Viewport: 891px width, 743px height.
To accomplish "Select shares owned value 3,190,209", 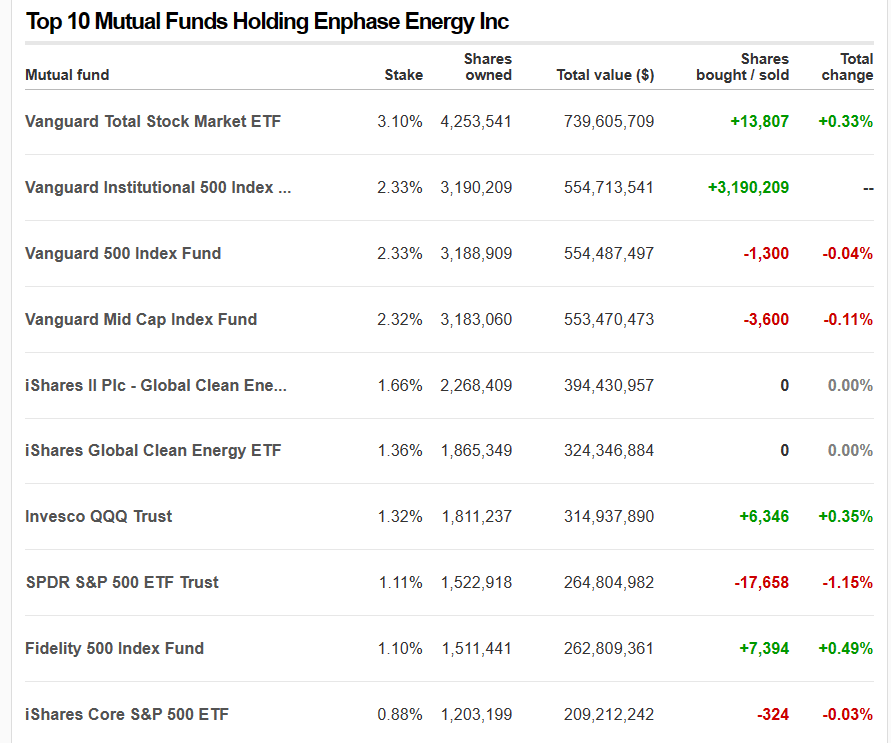I will (476, 187).
